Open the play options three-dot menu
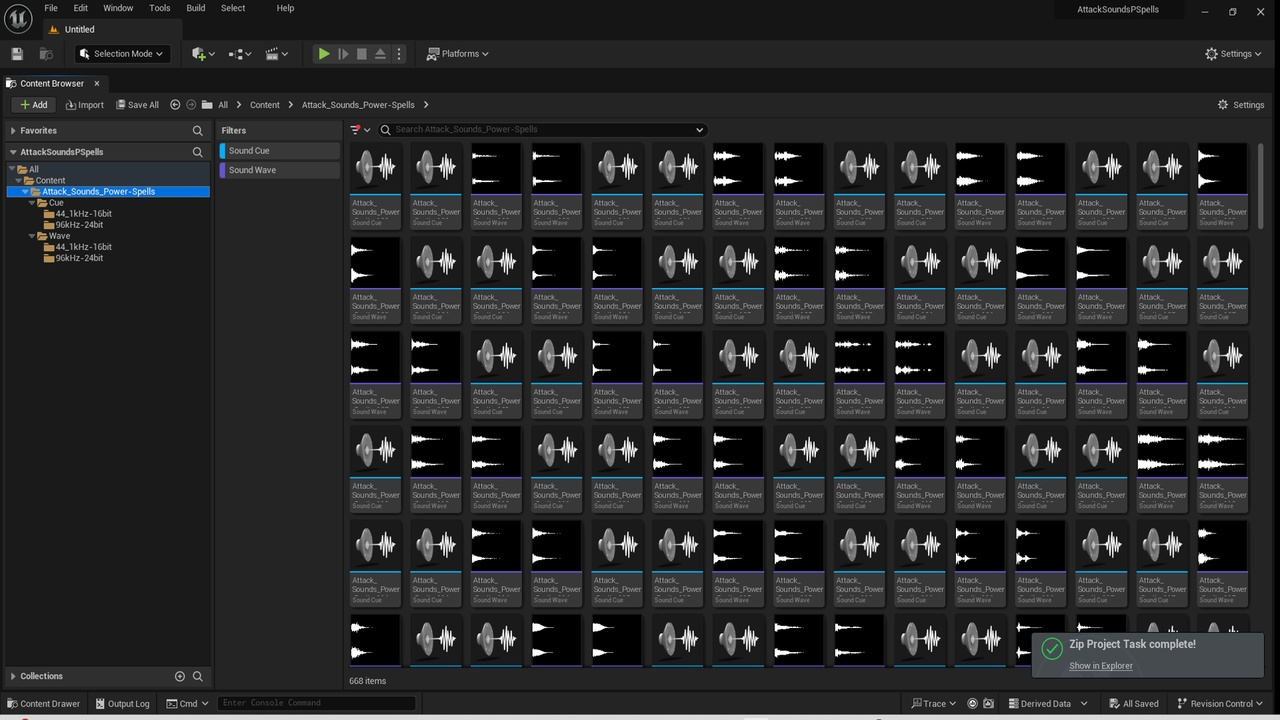This screenshot has width=1280, height=720. [x=399, y=54]
